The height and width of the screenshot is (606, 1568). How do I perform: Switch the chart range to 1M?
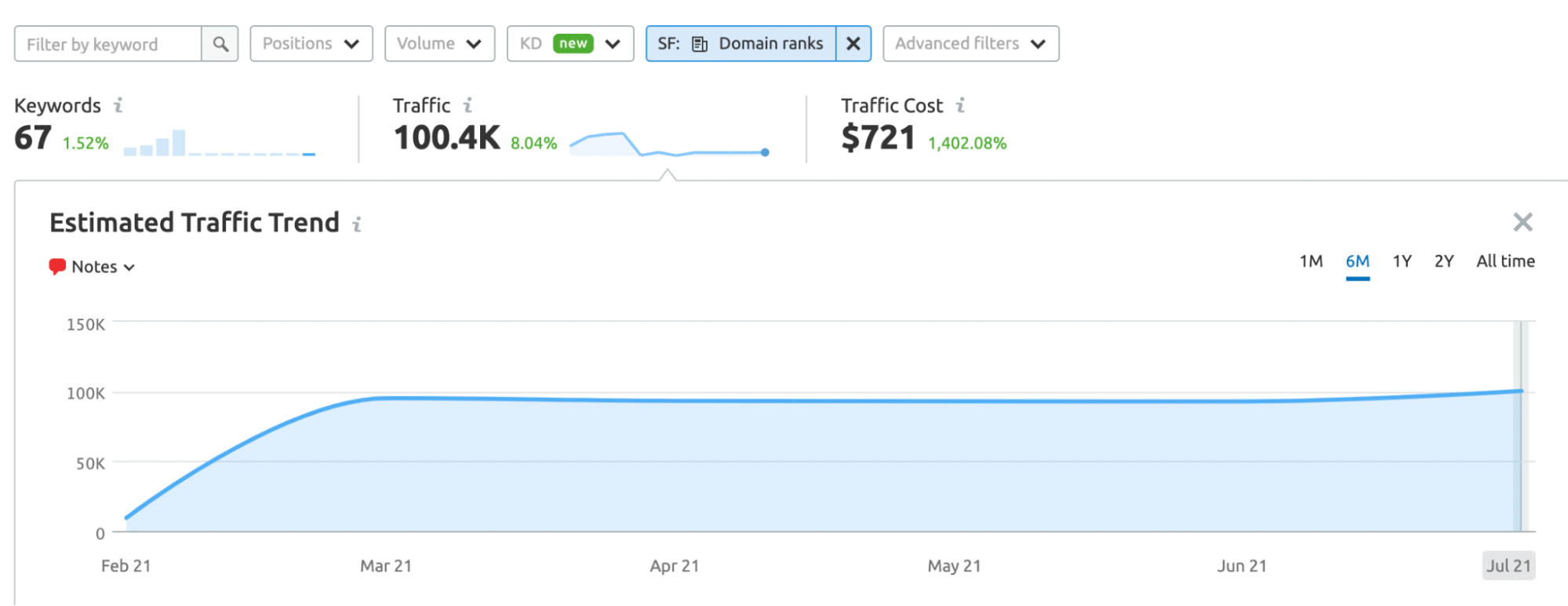pyautogui.click(x=1311, y=261)
